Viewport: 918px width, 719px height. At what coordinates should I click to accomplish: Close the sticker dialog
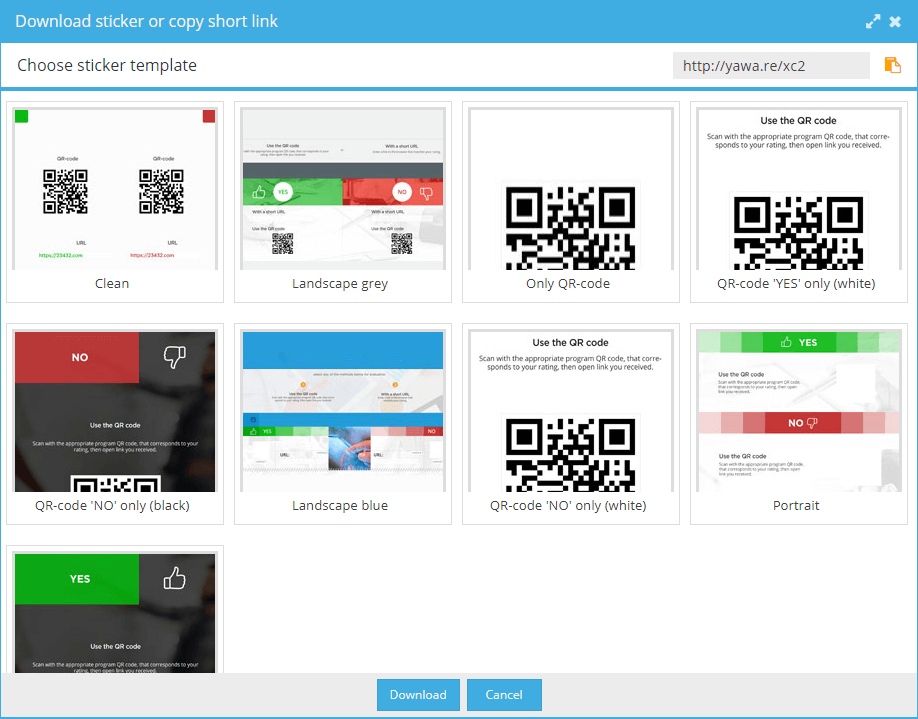895,22
